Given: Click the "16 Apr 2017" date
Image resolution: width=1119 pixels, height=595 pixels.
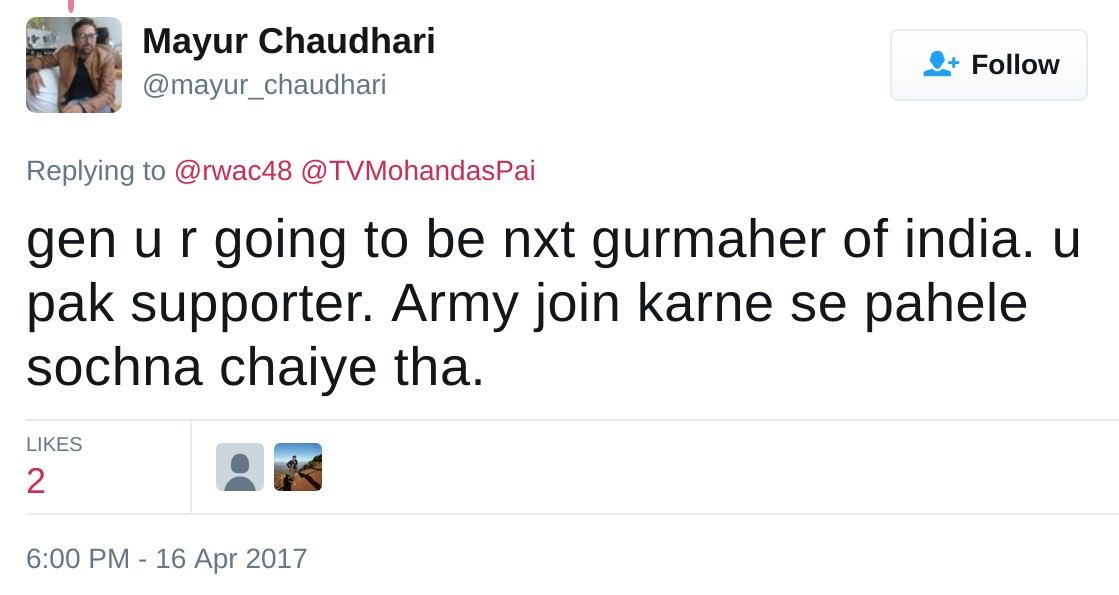Looking at the screenshot, I should (231, 558).
